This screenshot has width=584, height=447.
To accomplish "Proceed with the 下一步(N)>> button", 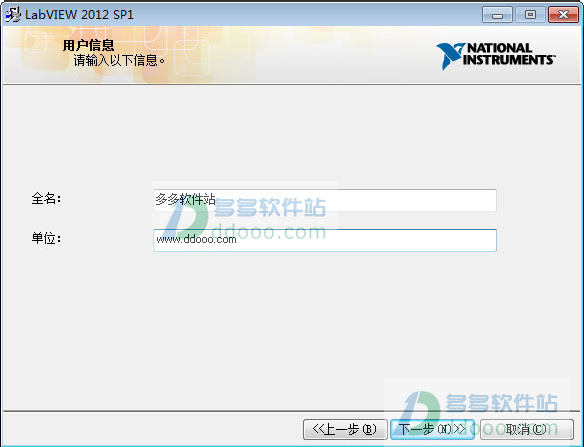I will [x=432, y=429].
